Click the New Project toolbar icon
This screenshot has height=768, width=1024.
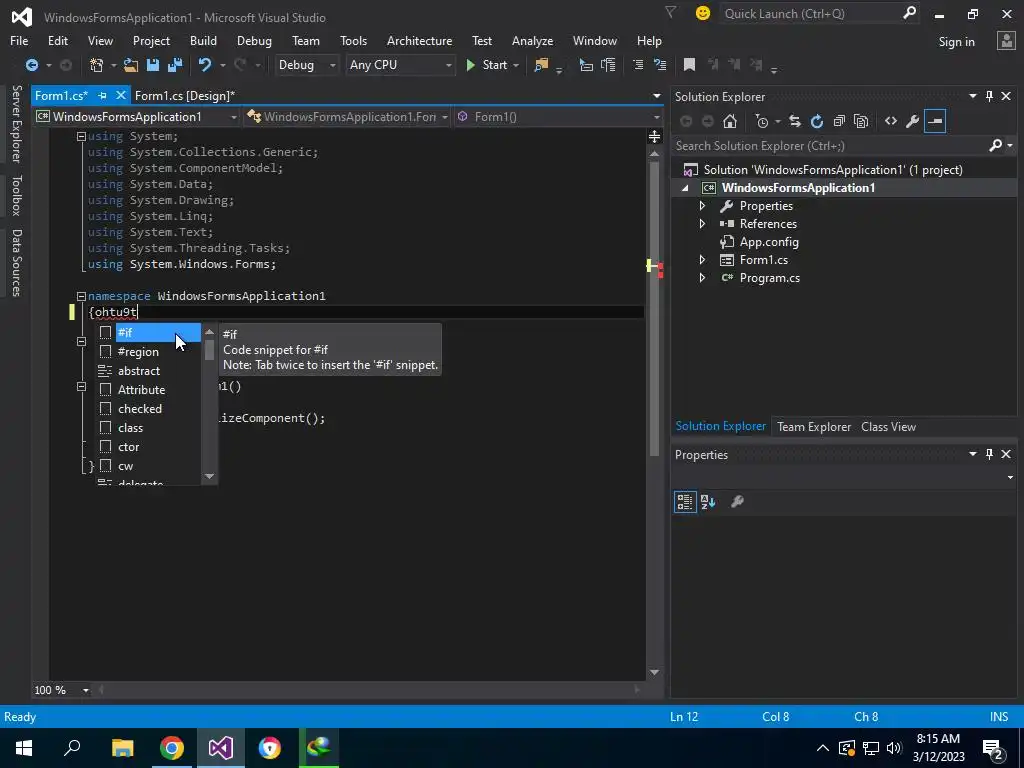click(97, 65)
